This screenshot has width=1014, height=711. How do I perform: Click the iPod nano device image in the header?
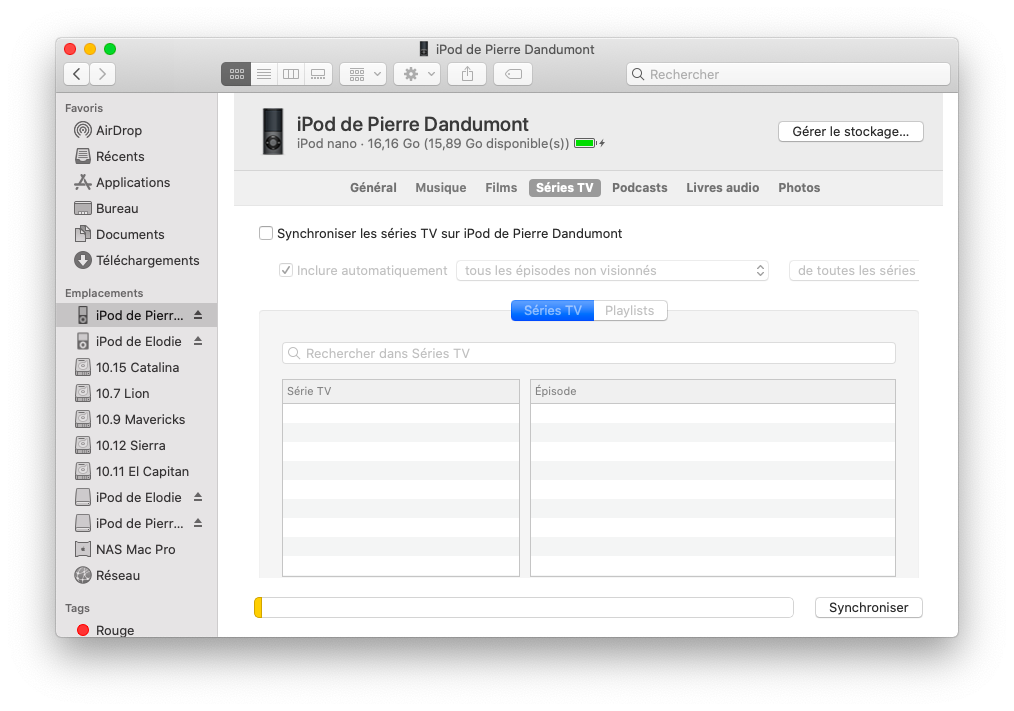pos(273,131)
